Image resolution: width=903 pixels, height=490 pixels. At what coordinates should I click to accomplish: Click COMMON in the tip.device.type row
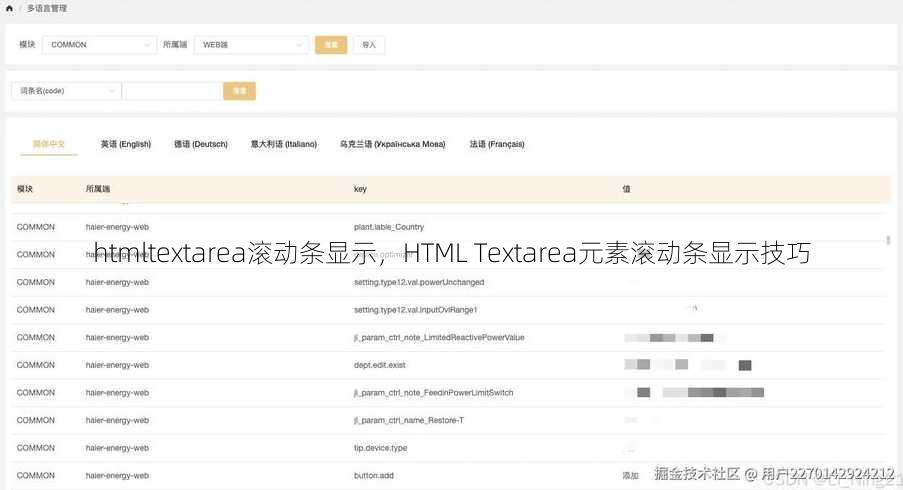(x=36, y=448)
